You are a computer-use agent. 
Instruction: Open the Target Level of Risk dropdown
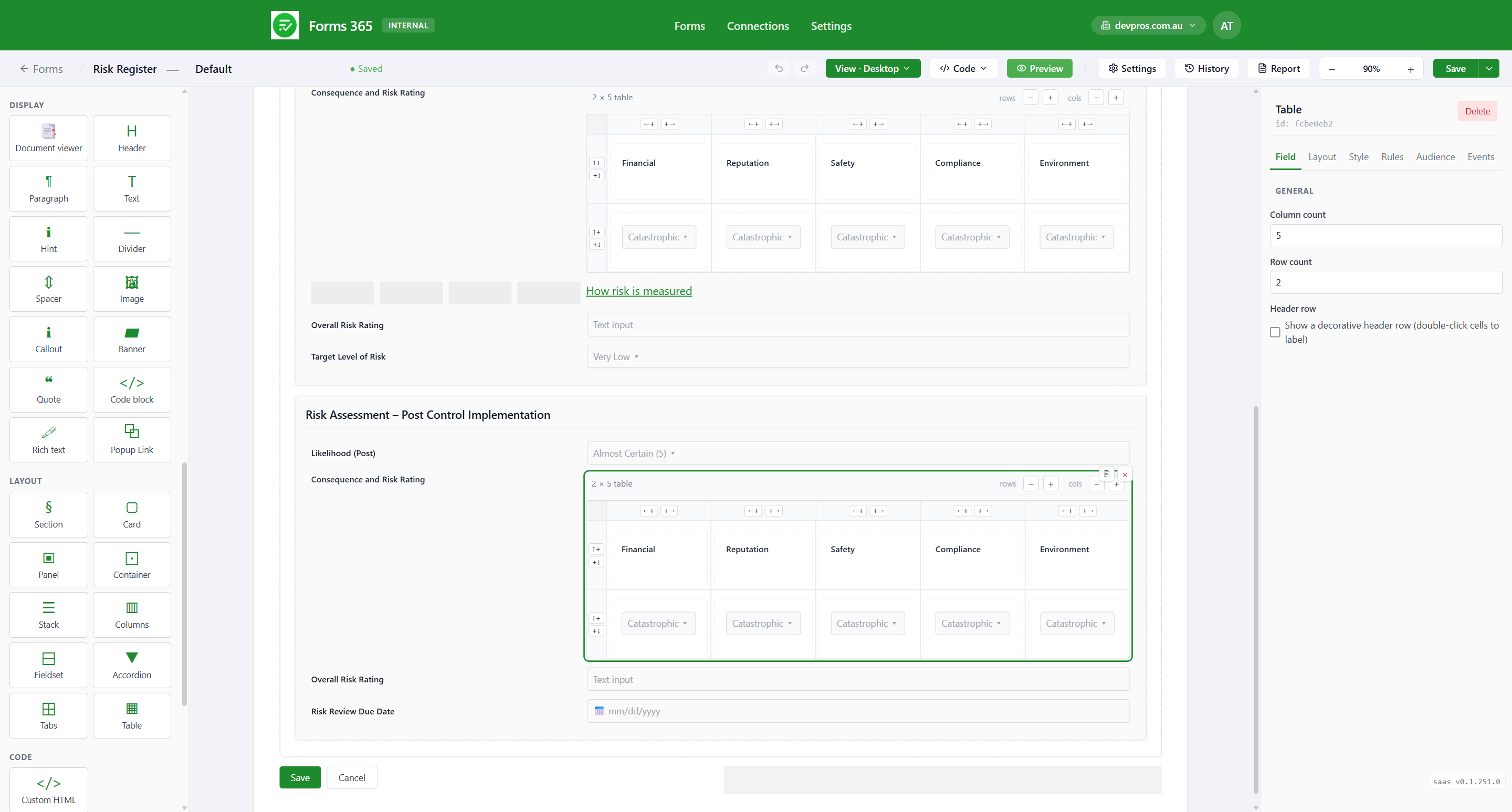[x=858, y=357]
